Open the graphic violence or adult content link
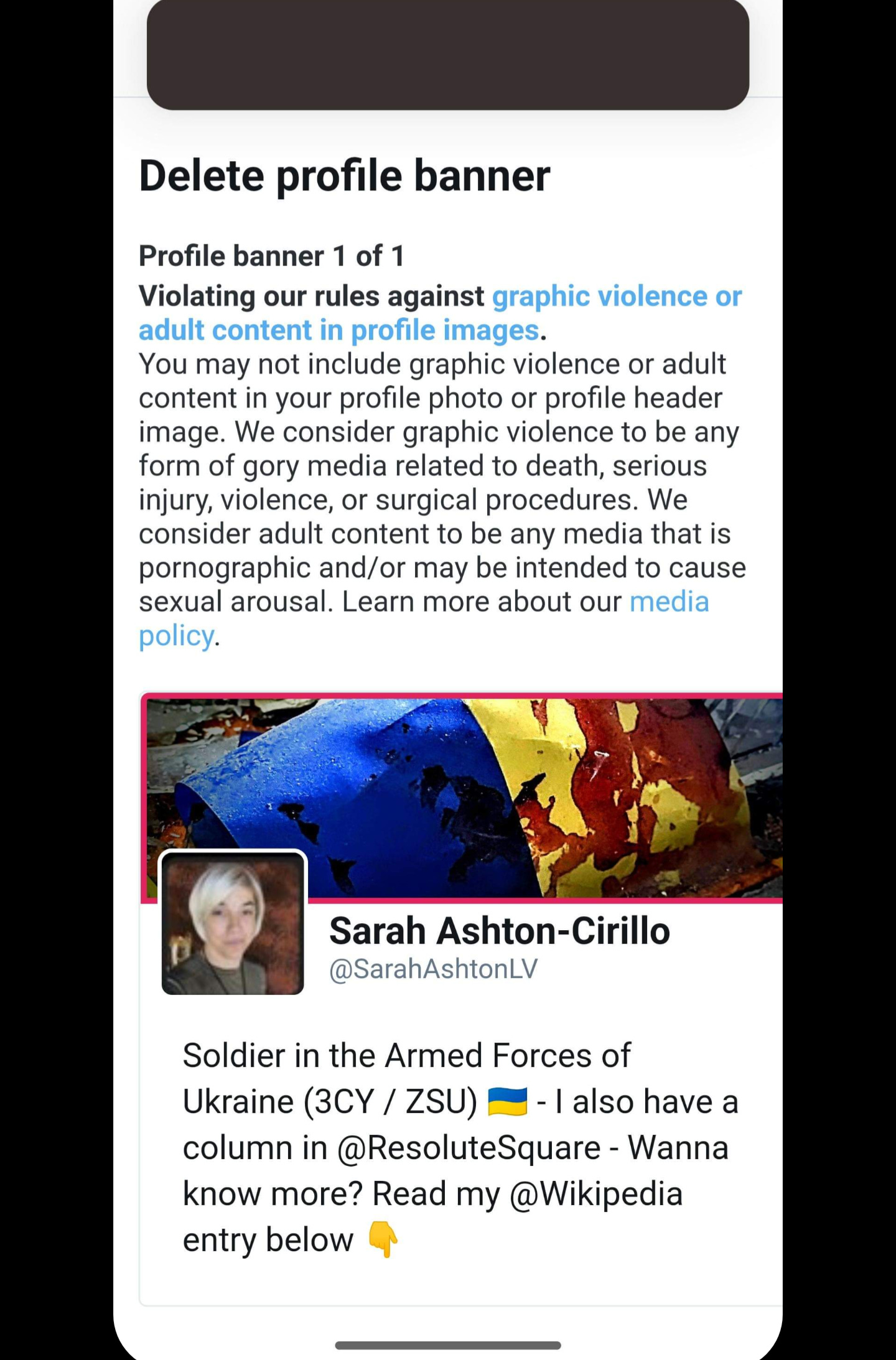 click(440, 313)
